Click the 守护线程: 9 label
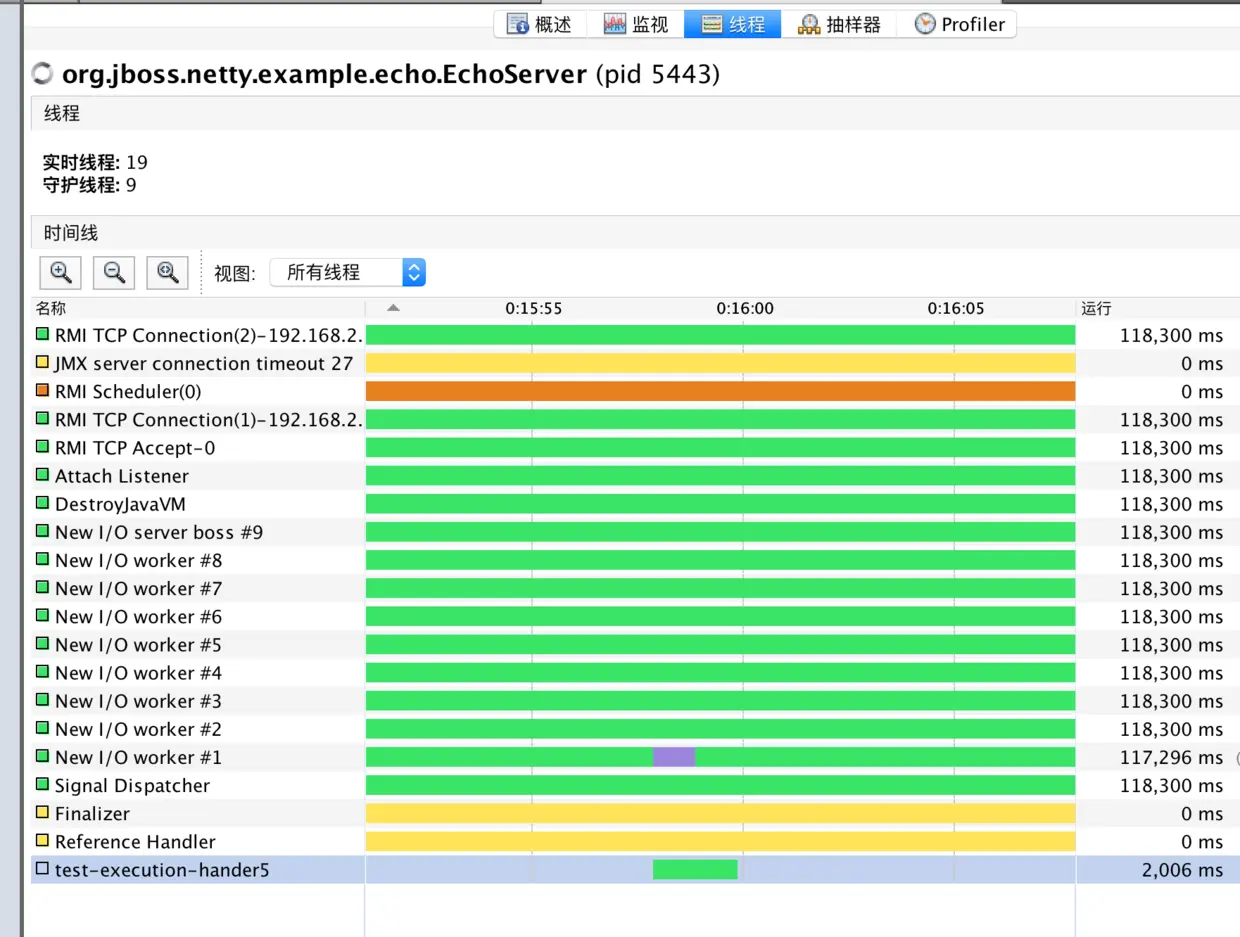Viewport: 1240px width, 937px height. (90, 185)
